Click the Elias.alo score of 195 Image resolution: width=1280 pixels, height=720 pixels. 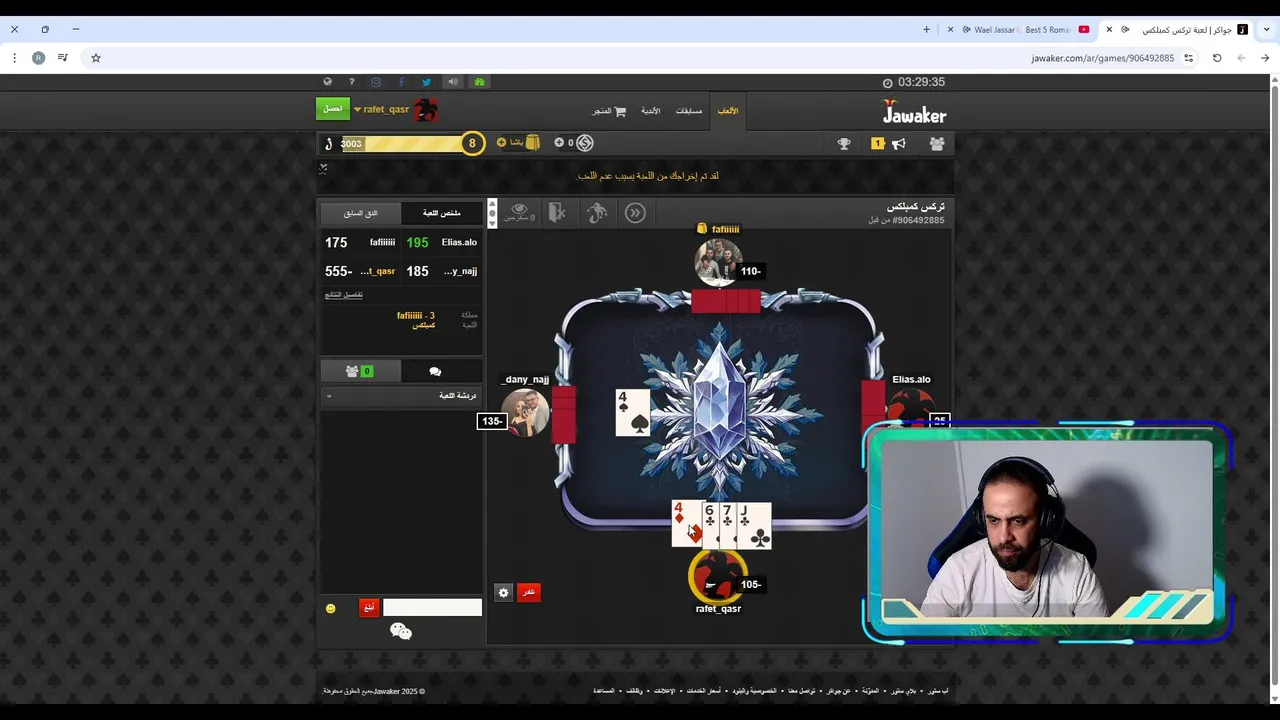pyautogui.click(x=417, y=243)
